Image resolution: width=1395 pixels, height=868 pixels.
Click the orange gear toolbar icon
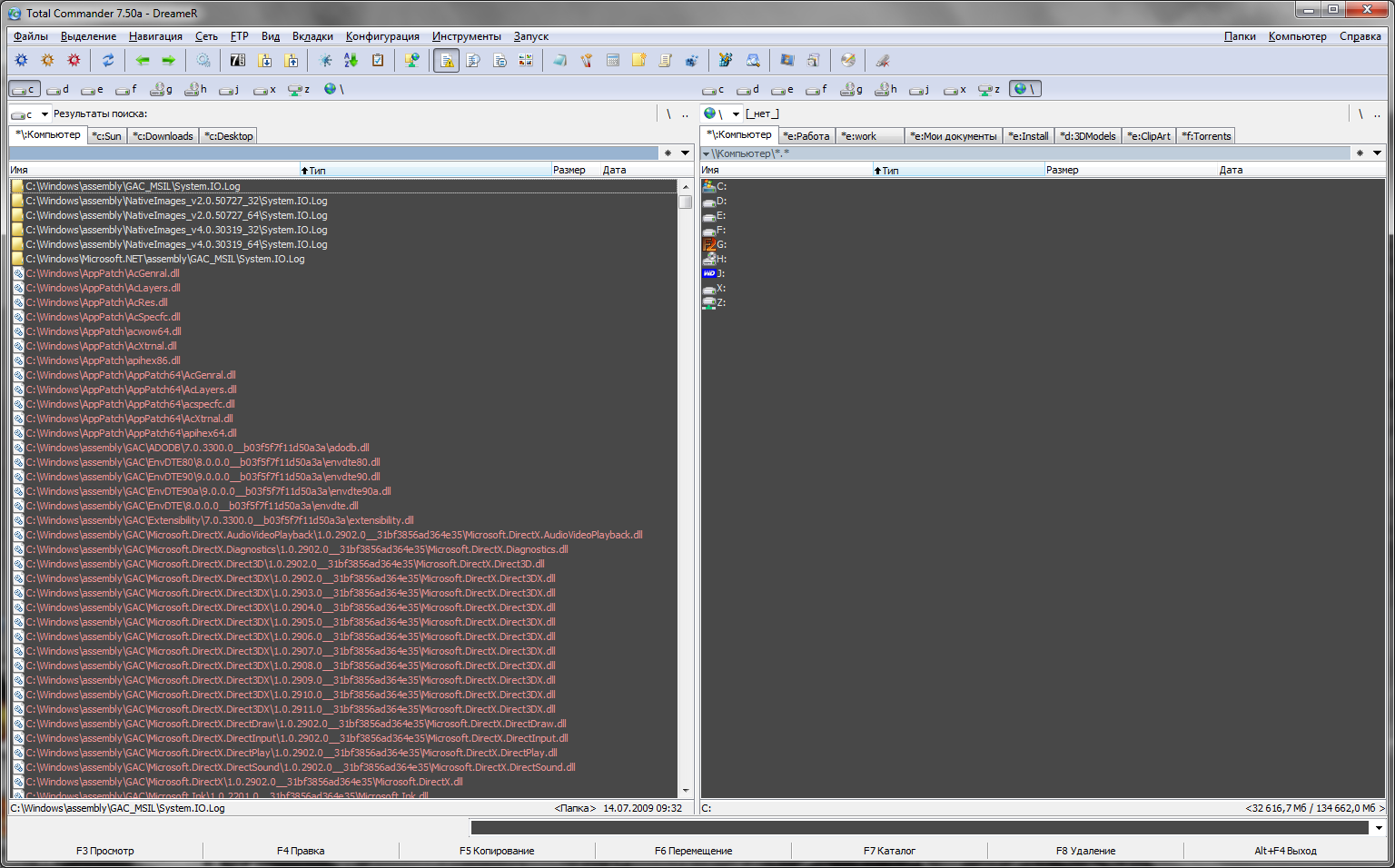(x=48, y=60)
